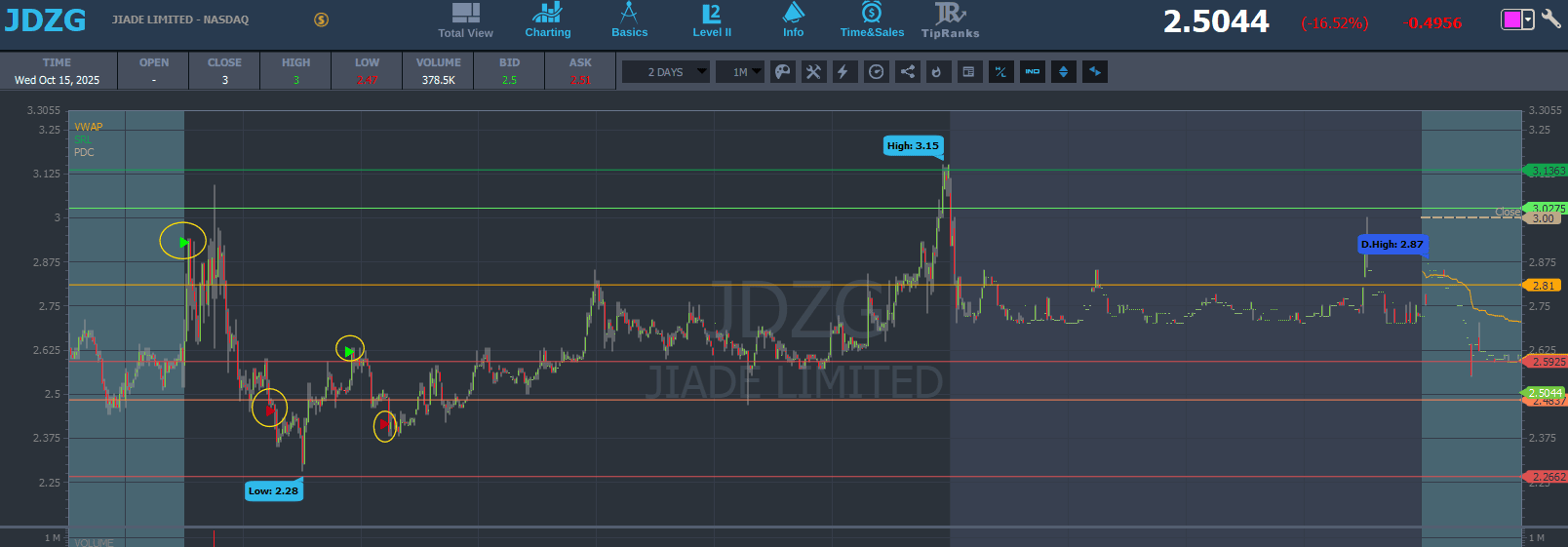Click the share chart icon
Viewport: 1568px width, 547px height.
pos(908,71)
